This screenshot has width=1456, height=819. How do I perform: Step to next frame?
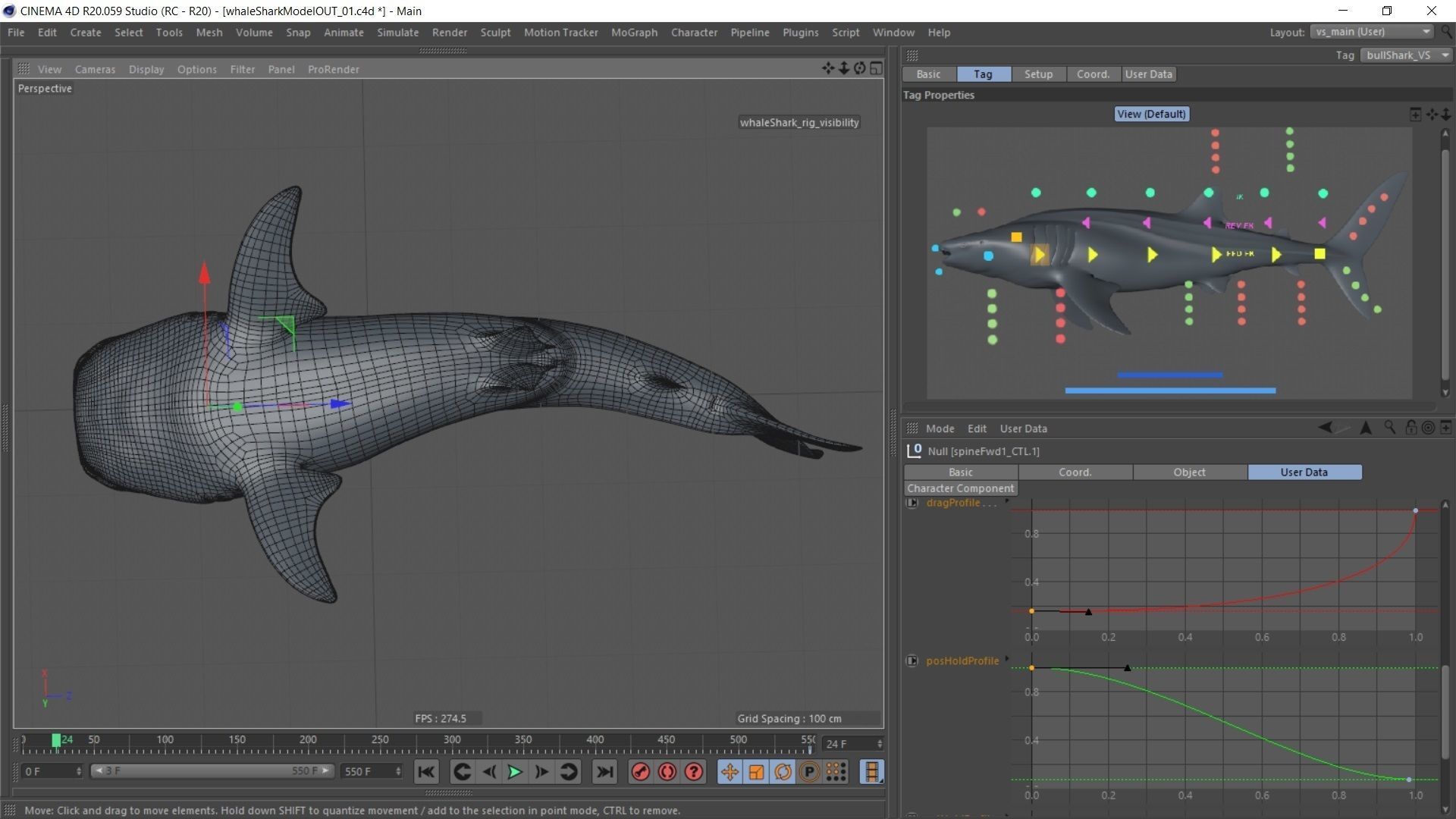pos(541,772)
